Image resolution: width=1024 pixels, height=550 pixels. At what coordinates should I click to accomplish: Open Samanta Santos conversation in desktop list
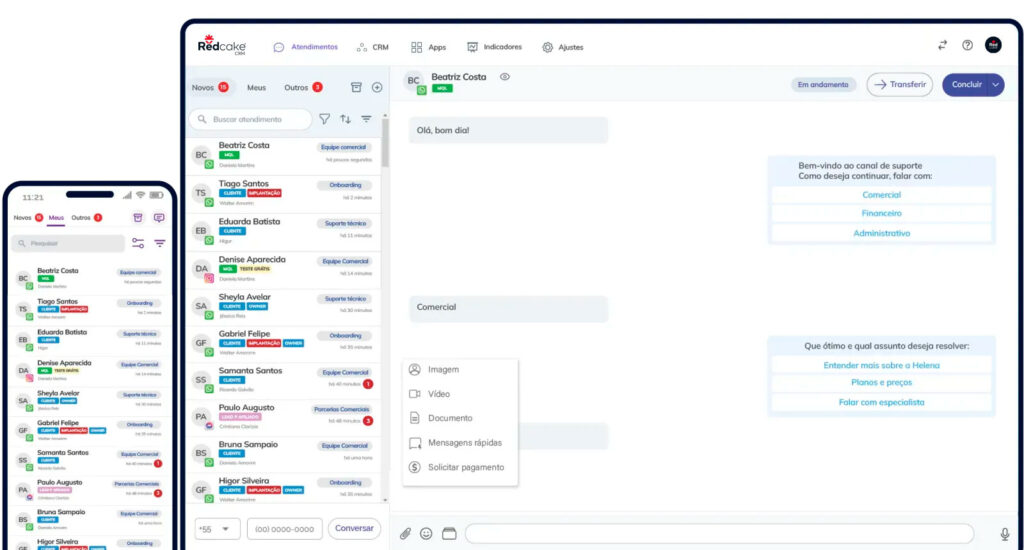pos(283,380)
